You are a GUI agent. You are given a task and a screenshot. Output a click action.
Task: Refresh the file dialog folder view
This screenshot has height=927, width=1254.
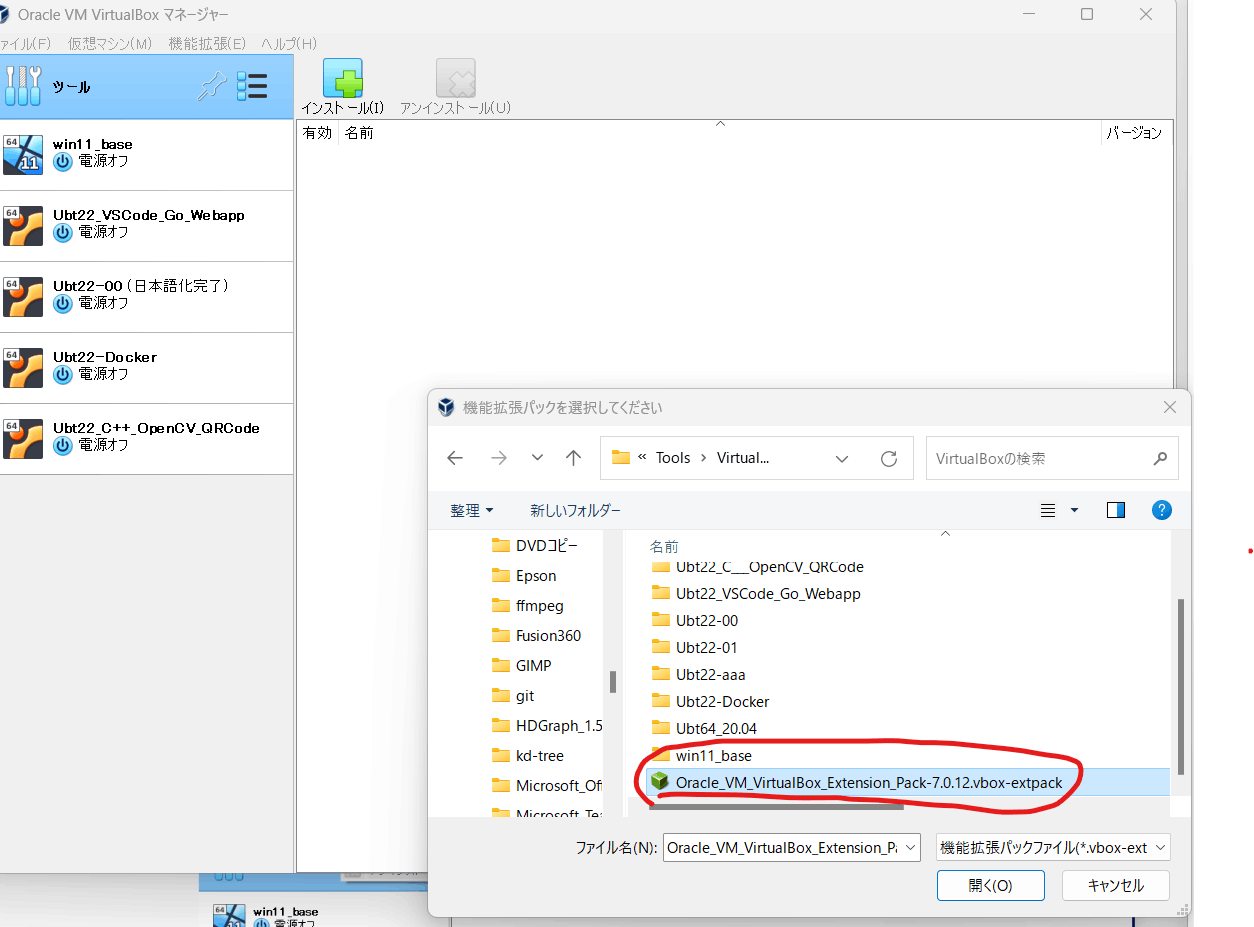click(x=888, y=459)
